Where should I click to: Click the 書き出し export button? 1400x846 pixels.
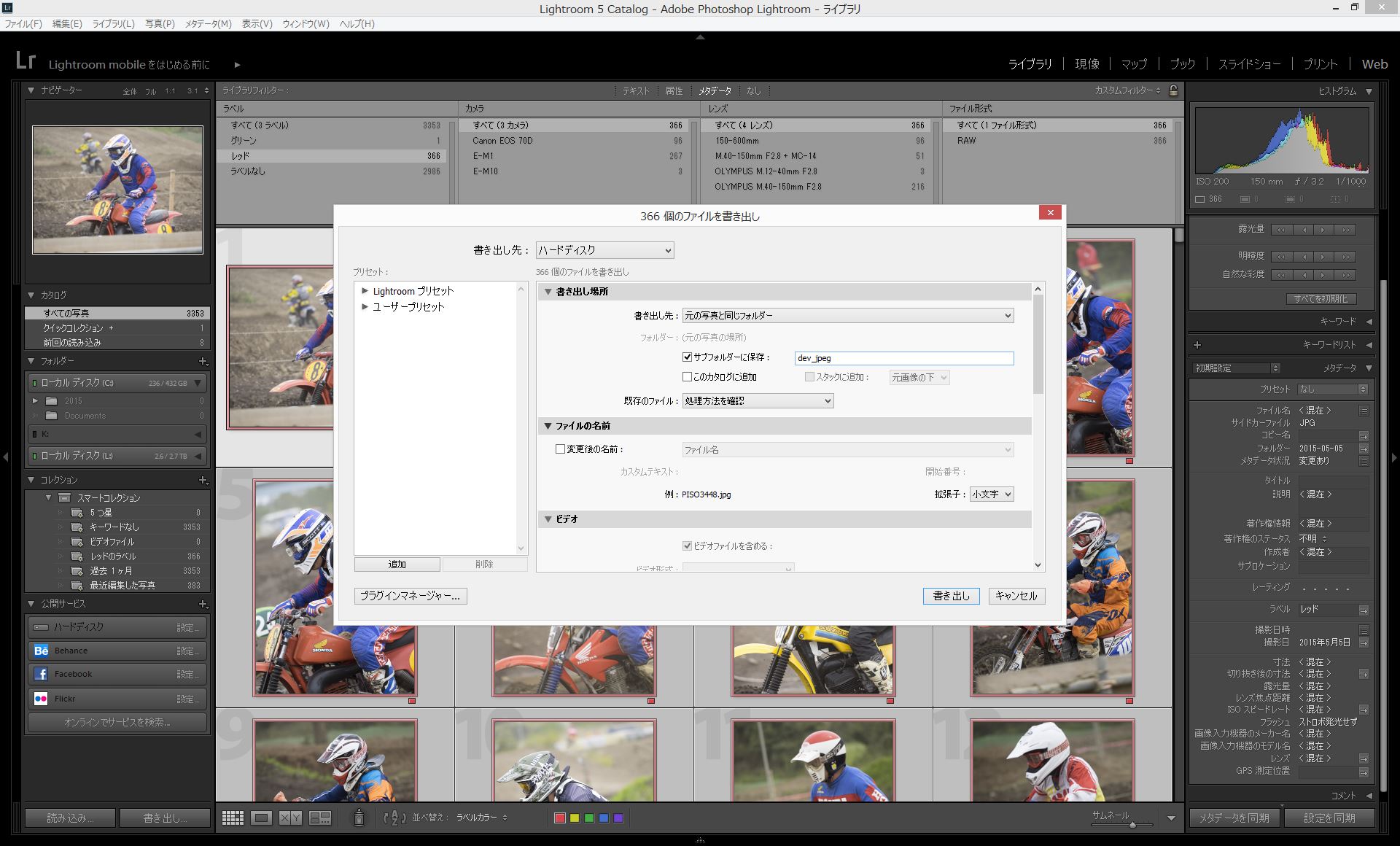pyautogui.click(x=951, y=596)
